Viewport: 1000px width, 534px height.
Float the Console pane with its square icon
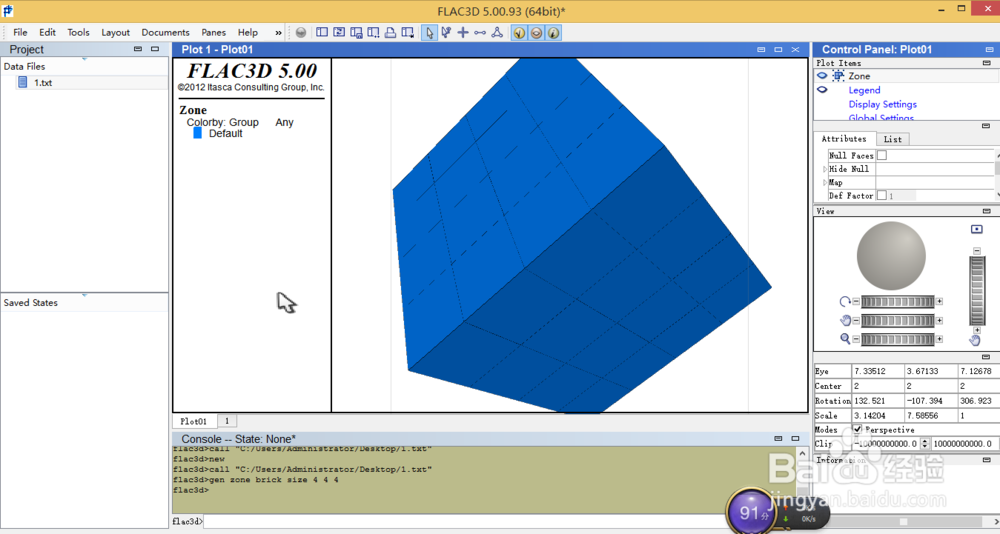pyautogui.click(x=795, y=439)
